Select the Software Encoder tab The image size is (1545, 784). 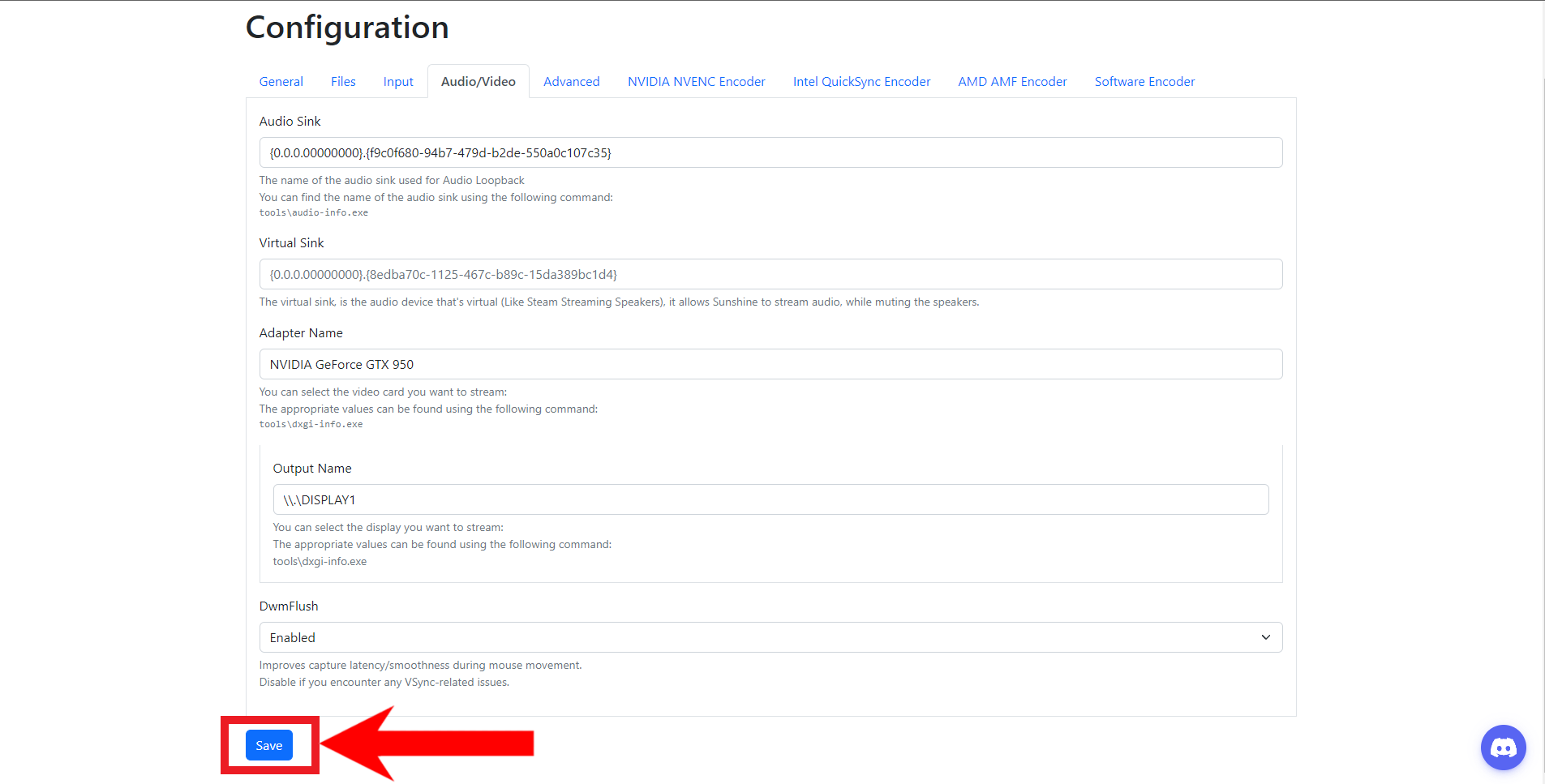click(x=1144, y=82)
